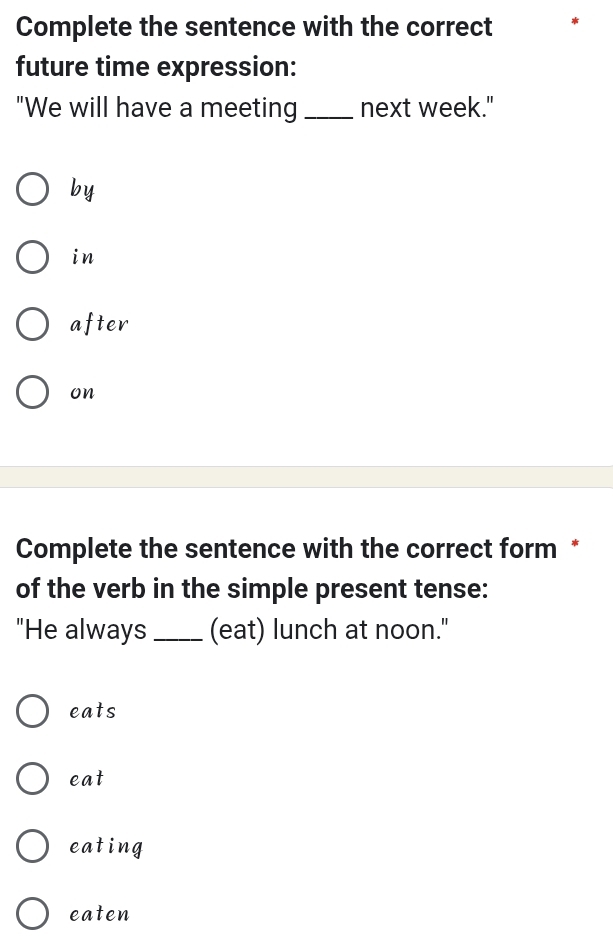Click the 'eats' answer label text

(93, 711)
